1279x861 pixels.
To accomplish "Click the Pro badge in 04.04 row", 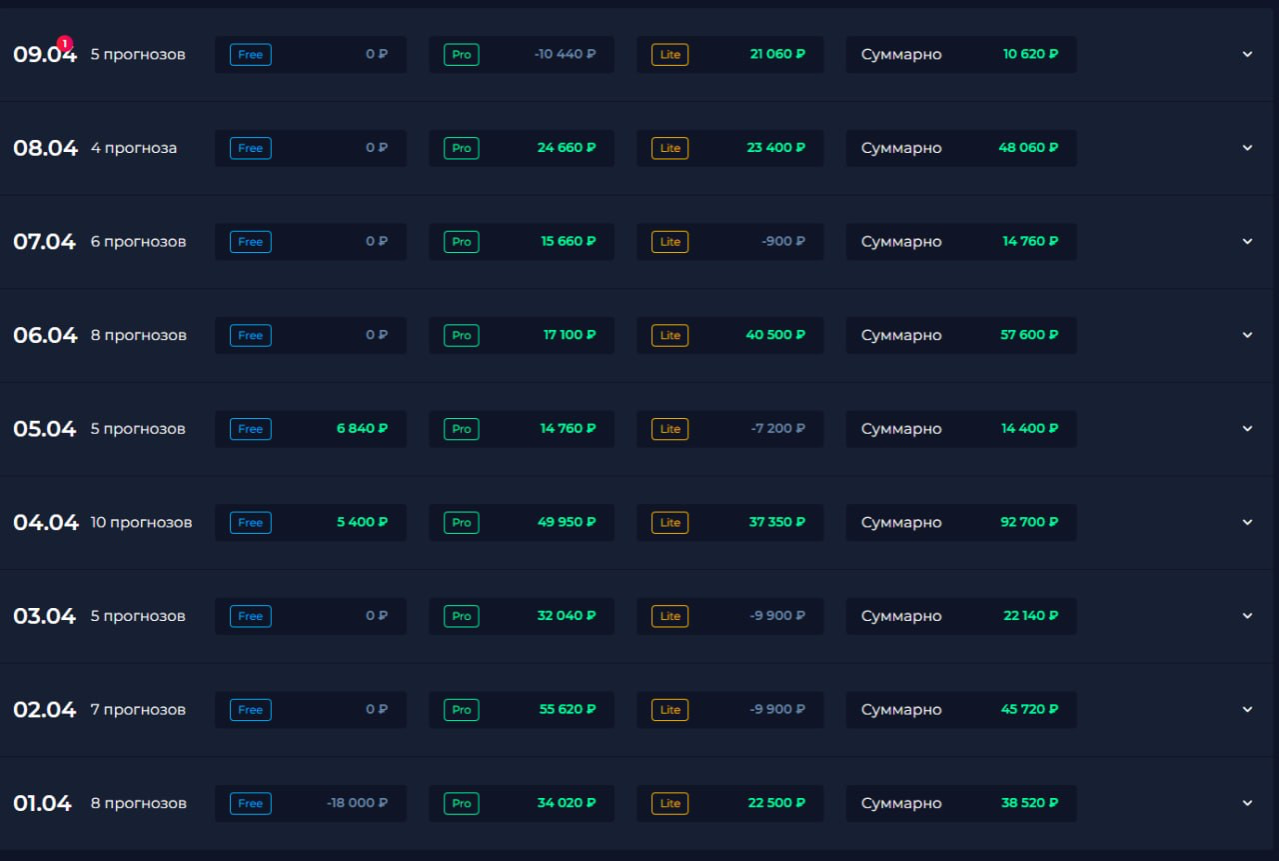I will click(461, 523).
